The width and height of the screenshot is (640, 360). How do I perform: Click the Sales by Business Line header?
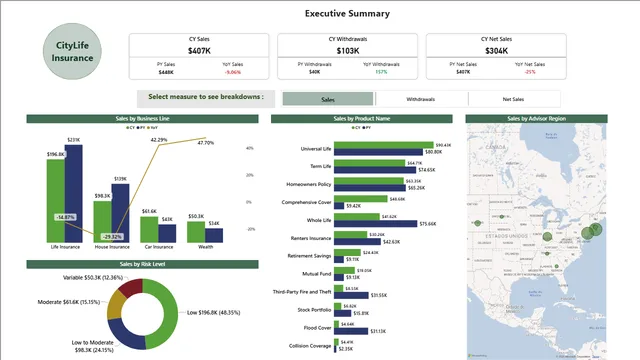point(142,119)
